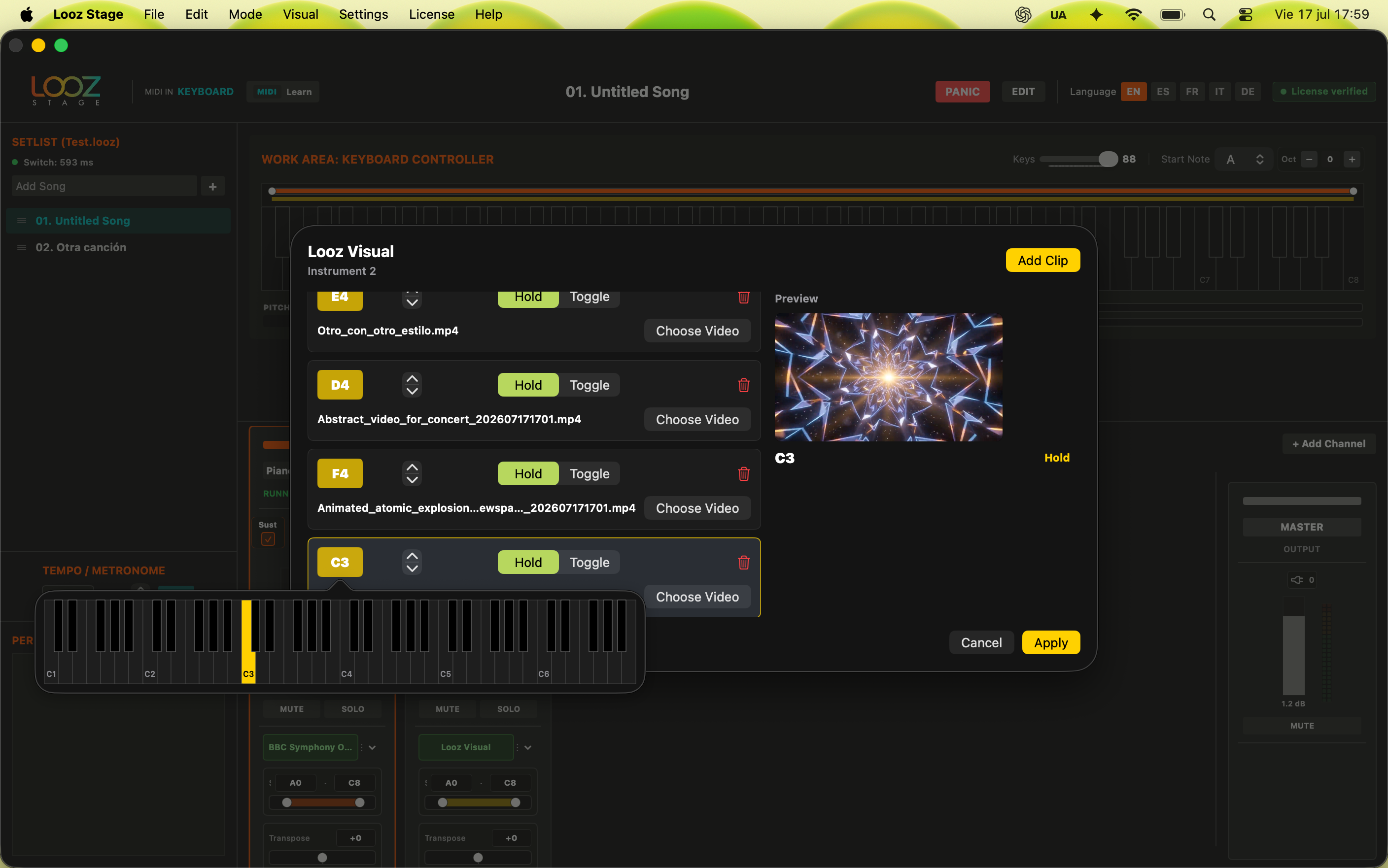Open F4 note stepper
This screenshot has height=868, width=1388.
click(412, 473)
